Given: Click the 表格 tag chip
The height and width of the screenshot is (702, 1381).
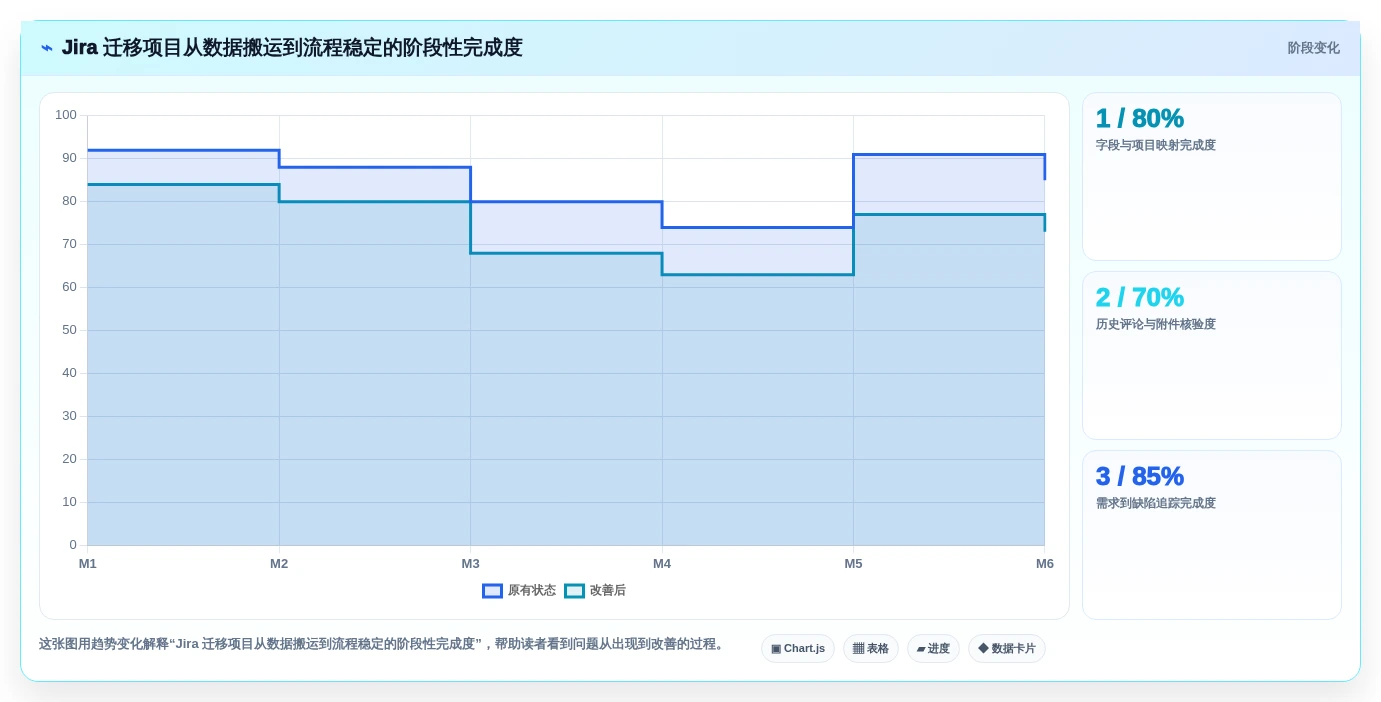Looking at the screenshot, I should (x=871, y=649).
